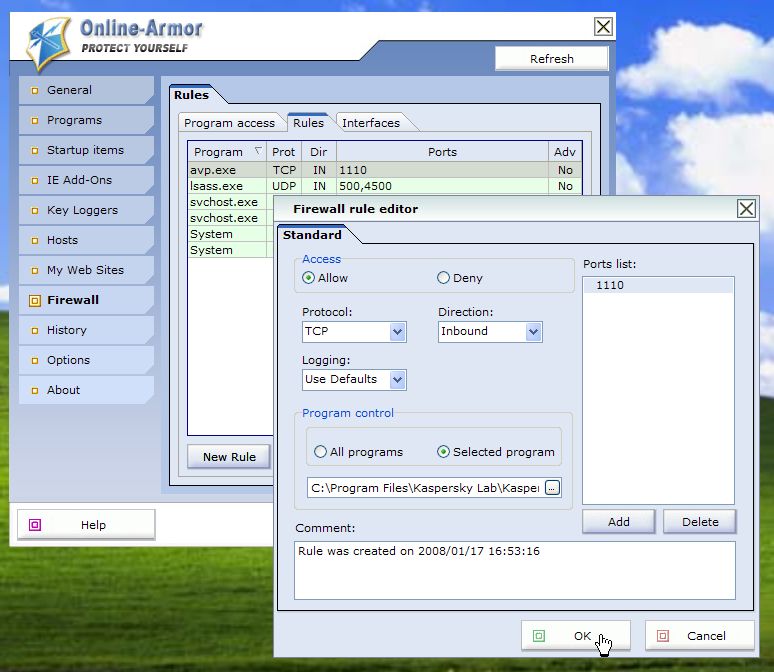Select the Allow access radio button

coord(309,278)
